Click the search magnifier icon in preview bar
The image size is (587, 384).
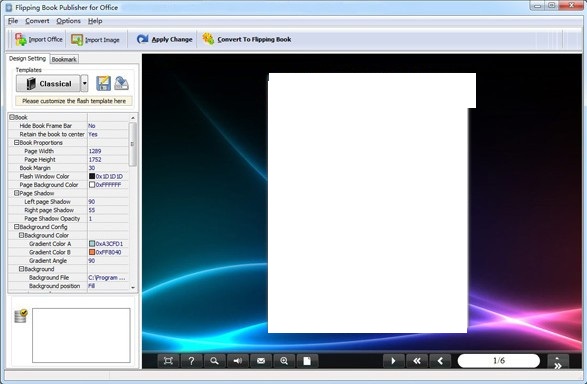point(215,361)
